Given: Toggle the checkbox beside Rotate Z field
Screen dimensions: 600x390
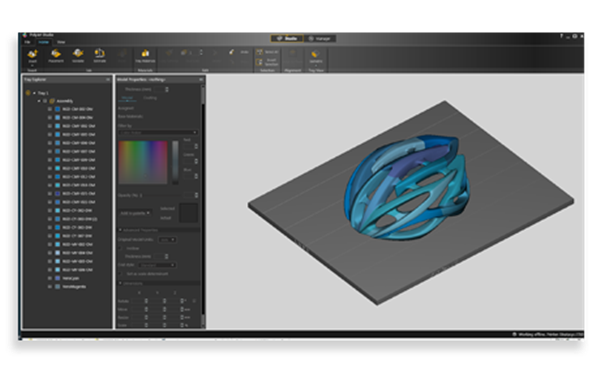Looking at the screenshot, I should click(194, 301).
